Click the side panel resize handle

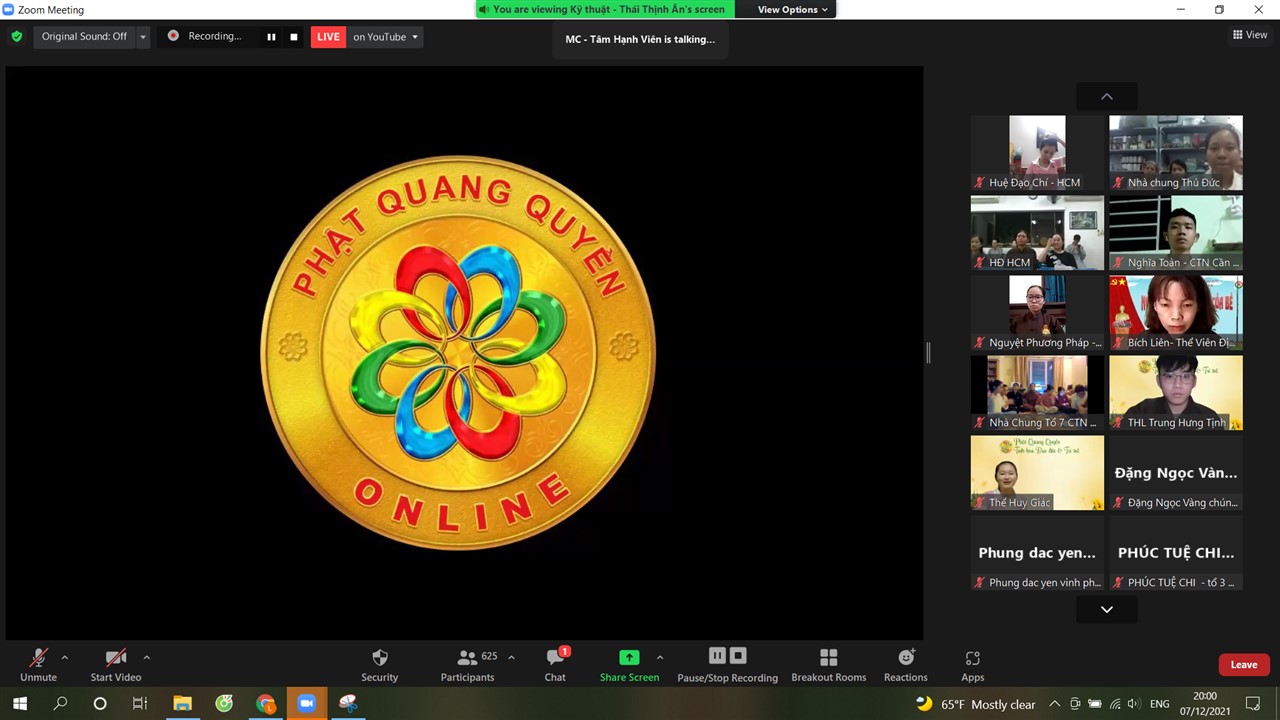coord(928,352)
